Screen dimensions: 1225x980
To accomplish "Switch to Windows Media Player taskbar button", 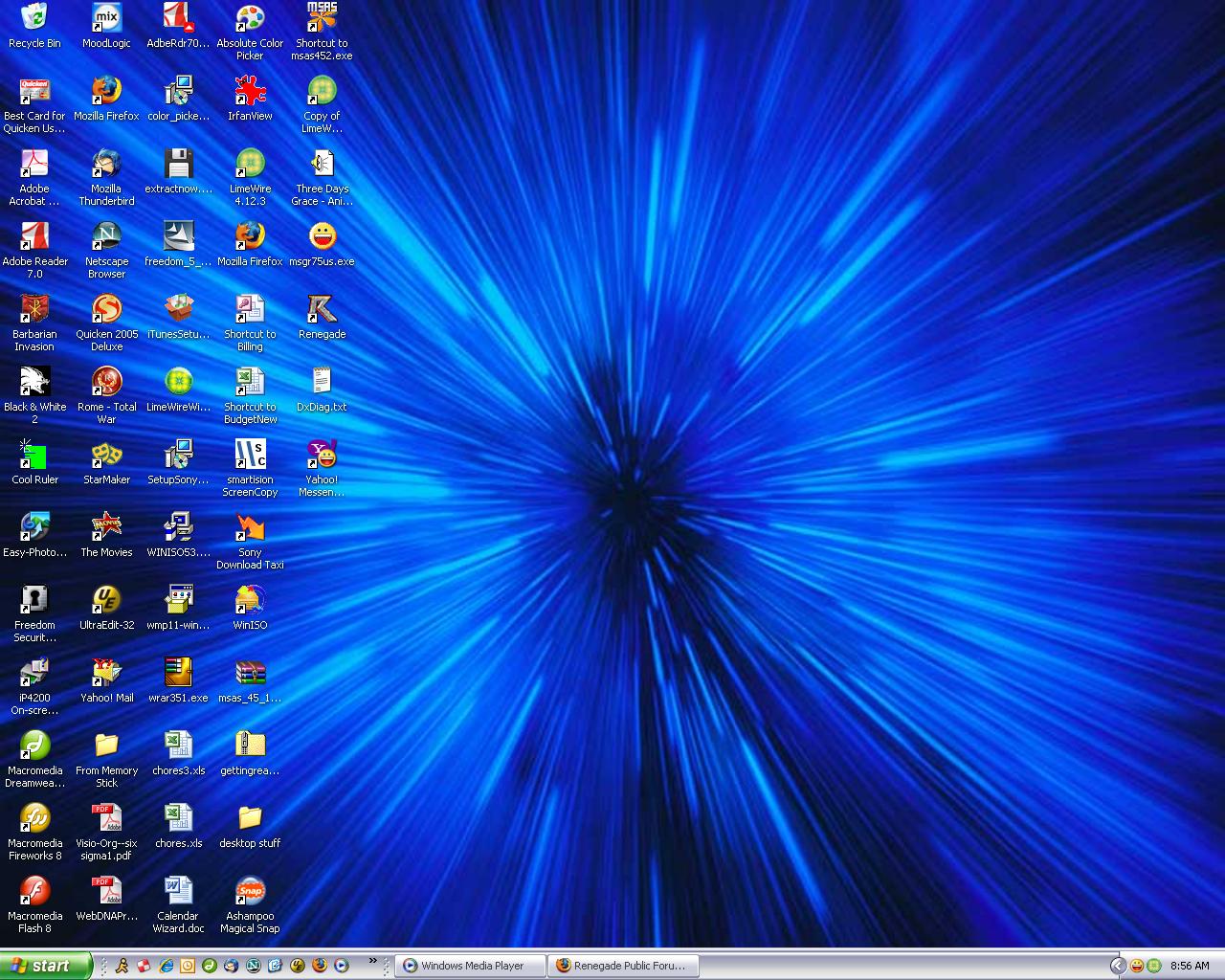I will point(471,966).
